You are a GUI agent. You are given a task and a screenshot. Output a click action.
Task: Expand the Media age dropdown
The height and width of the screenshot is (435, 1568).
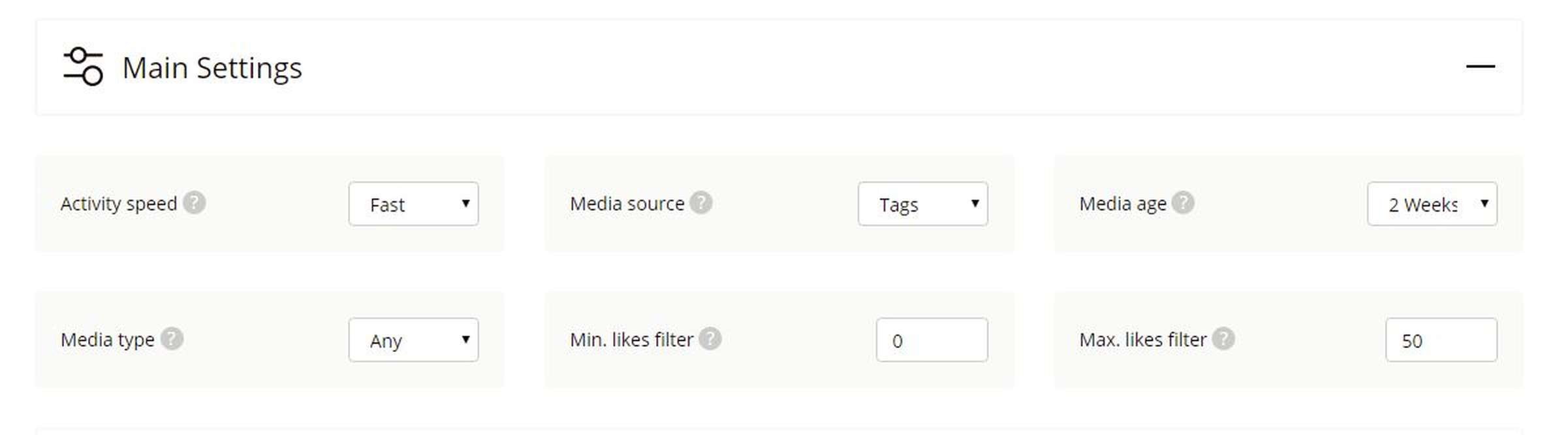[1432, 204]
